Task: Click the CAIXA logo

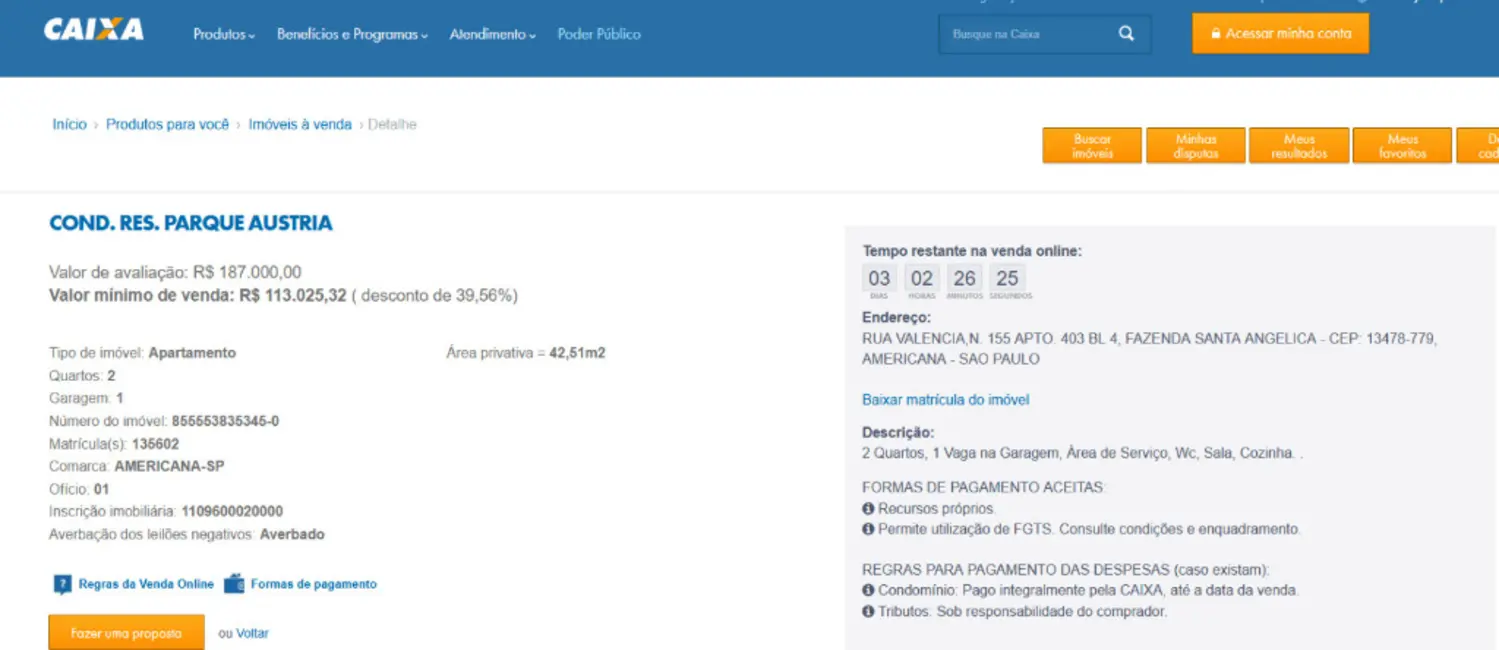Action: [x=94, y=30]
